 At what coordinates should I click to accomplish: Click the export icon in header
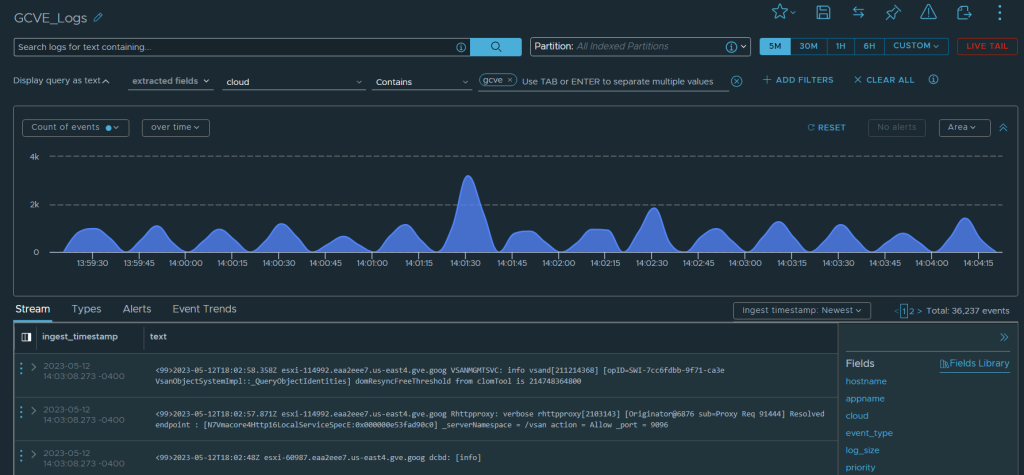(x=964, y=12)
